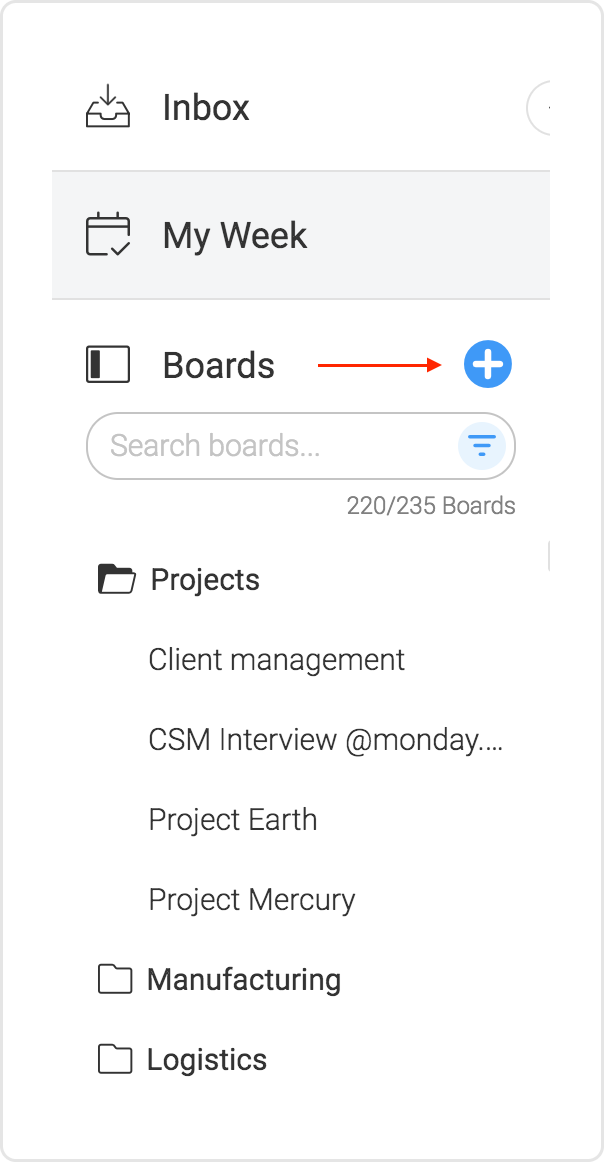Select the Boards heading
This screenshot has width=604, height=1162.
point(219,365)
